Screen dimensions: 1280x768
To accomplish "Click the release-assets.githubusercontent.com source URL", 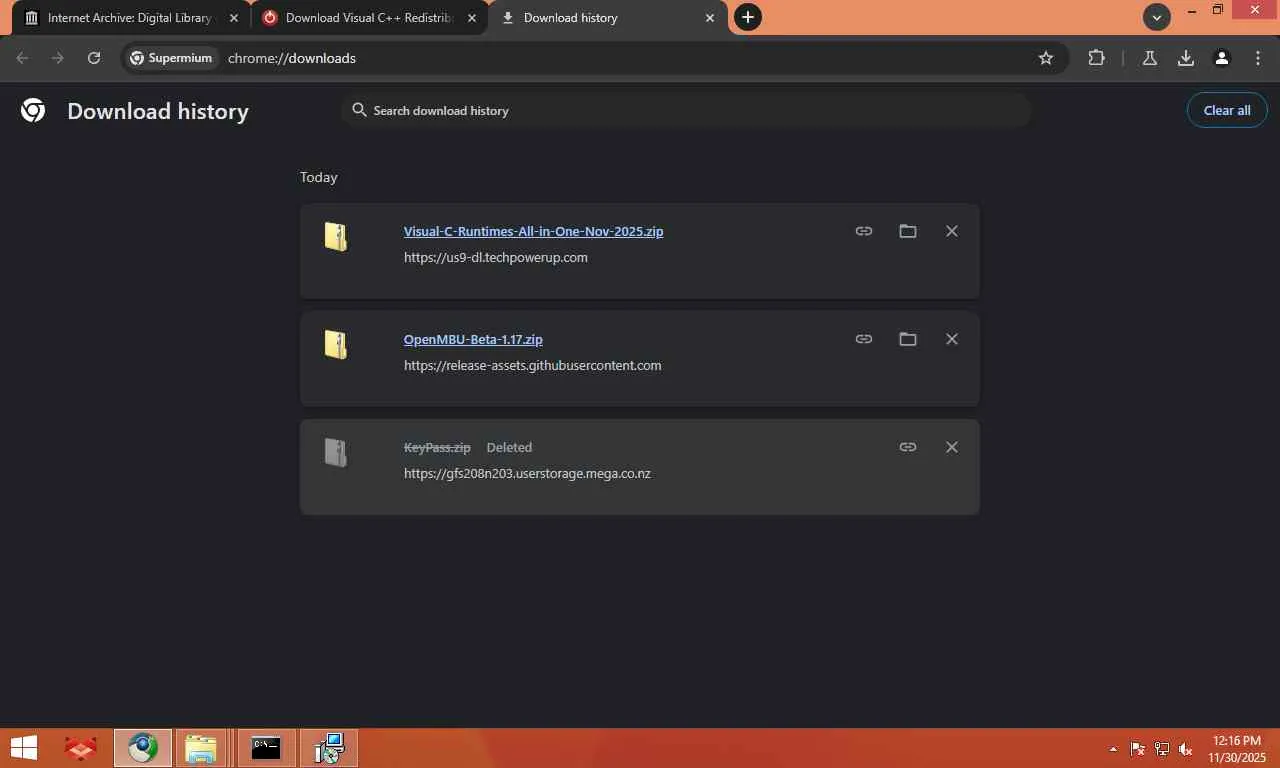I will (533, 365).
